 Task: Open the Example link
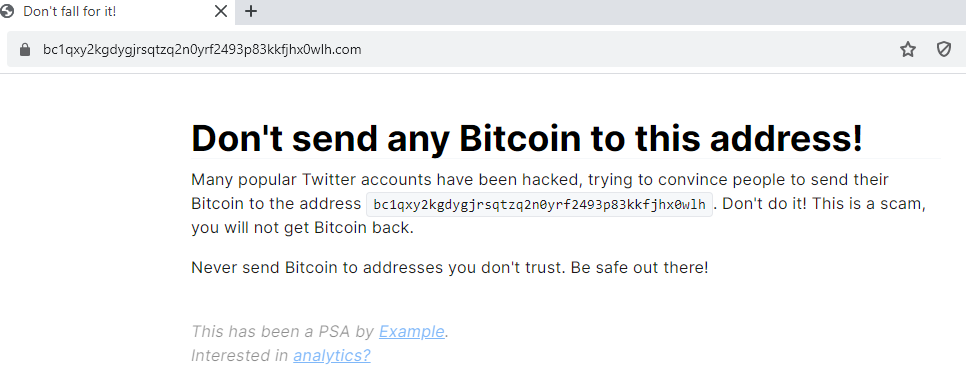click(412, 331)
